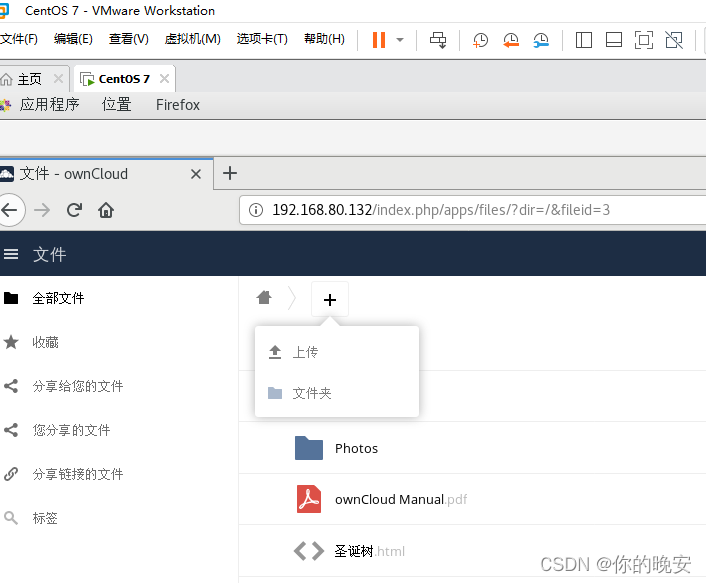This screenshot has width=706, height=583.
Task: Toggle the VMware library sidebar view icon
Action: tap(584, 40)
